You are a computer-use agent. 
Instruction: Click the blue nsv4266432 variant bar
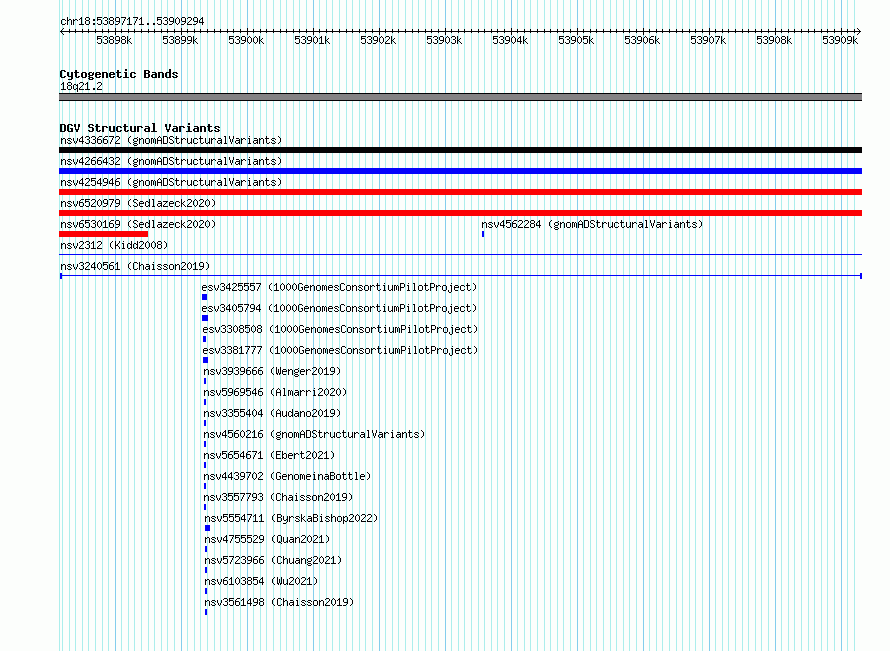[x=460, y=171]
